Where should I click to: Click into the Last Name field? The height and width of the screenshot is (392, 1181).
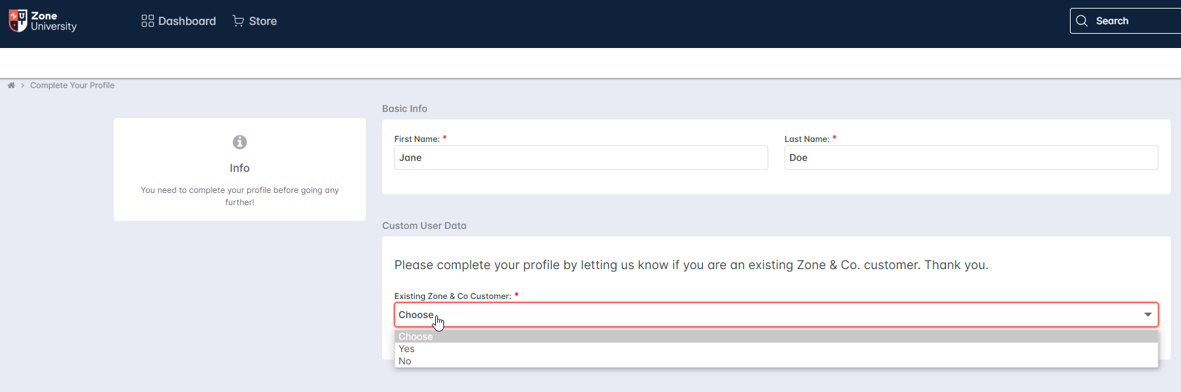[971, 158]
